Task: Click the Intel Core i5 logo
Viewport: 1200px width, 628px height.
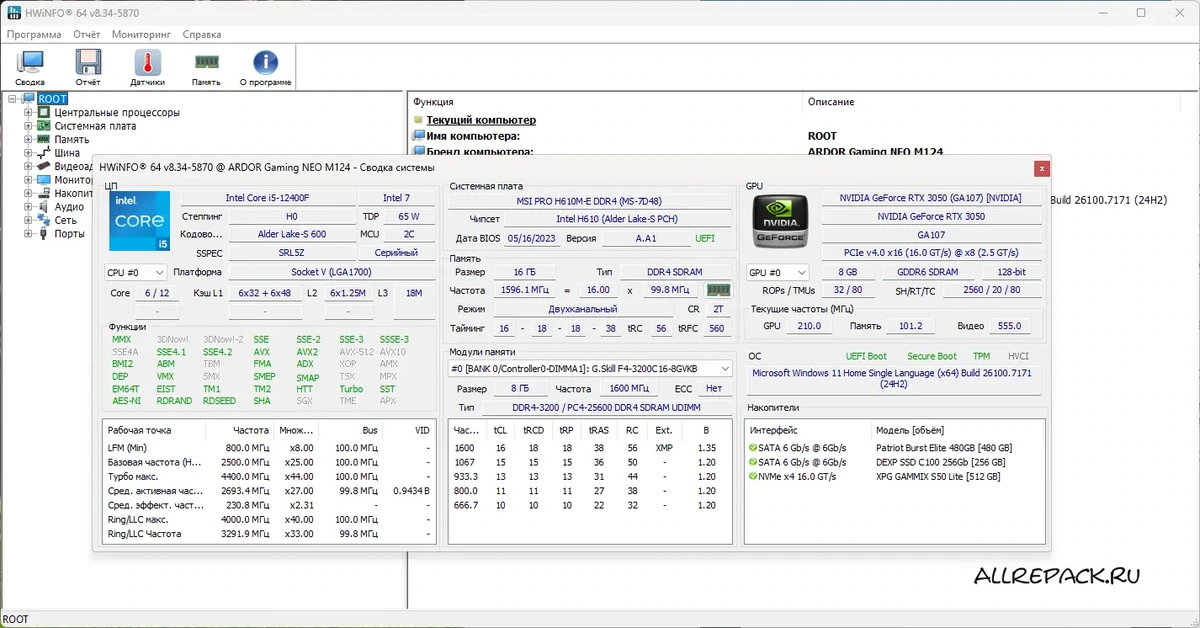Action: click(x=138, y=222)
